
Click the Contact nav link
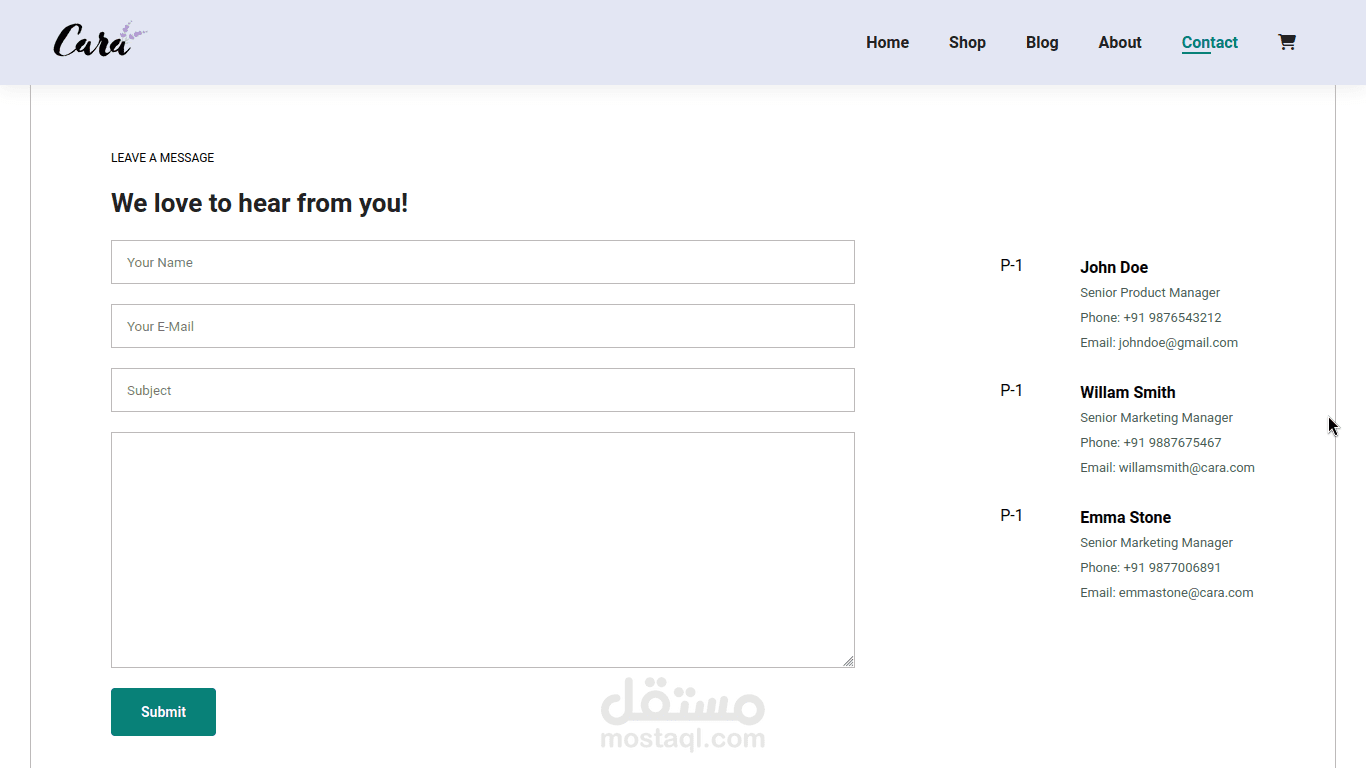tap(1209, 42)
